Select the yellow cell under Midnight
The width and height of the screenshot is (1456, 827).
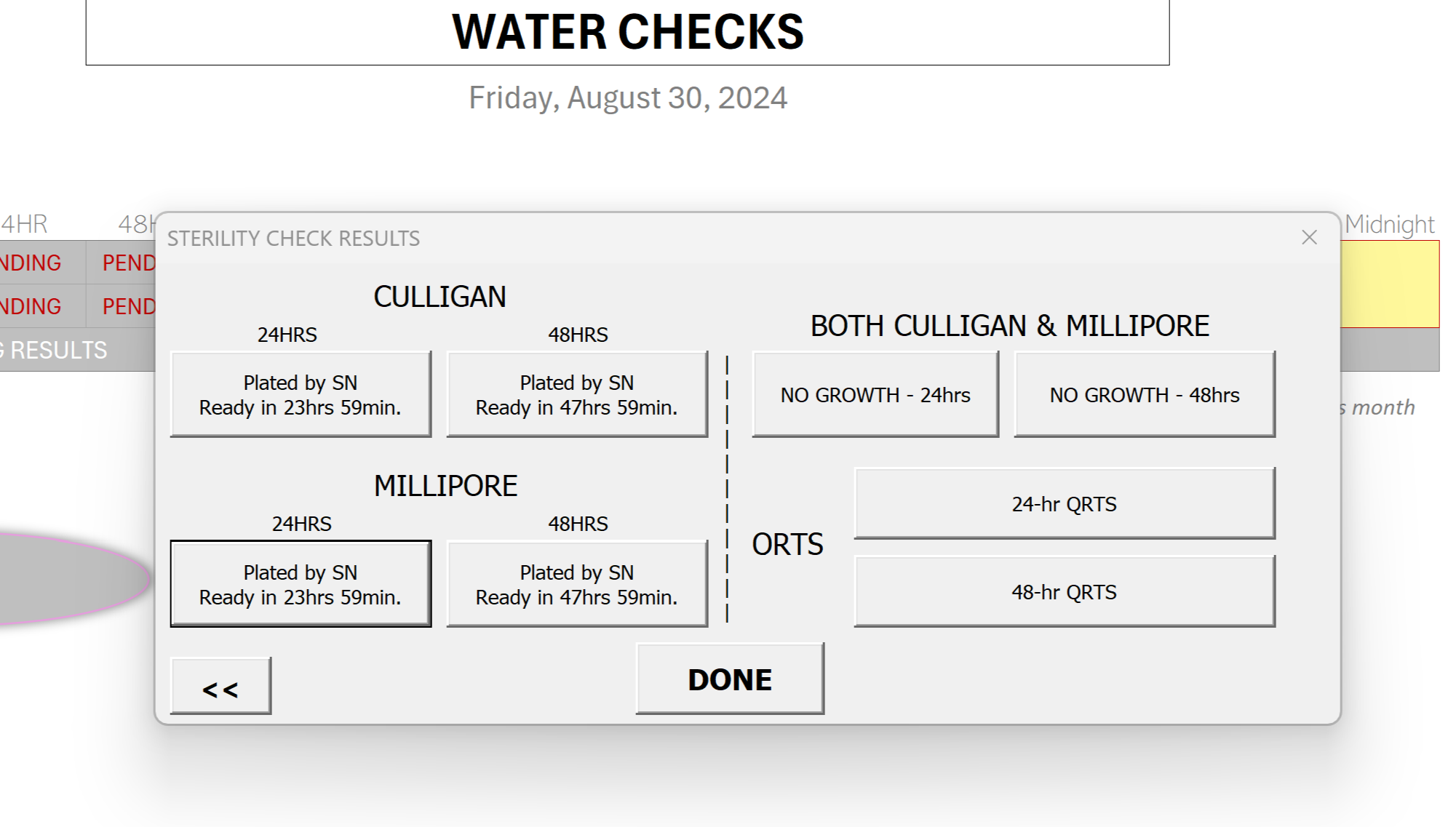click(1390, 284)
